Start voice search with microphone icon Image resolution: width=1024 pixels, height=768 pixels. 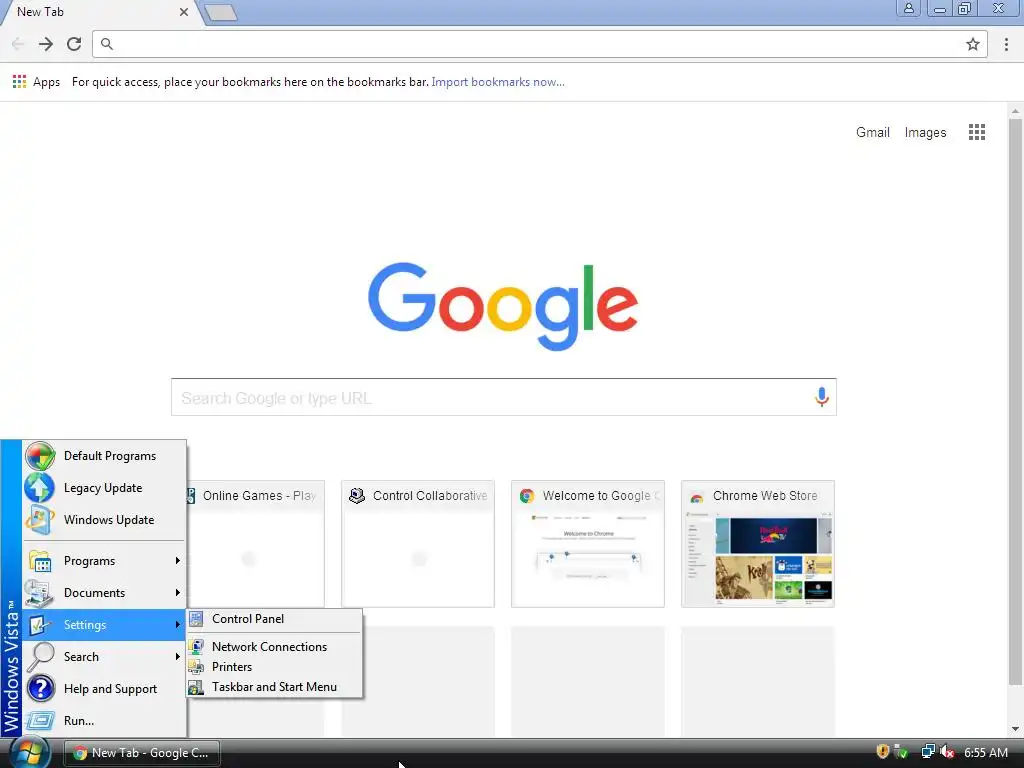pos(822,396)
